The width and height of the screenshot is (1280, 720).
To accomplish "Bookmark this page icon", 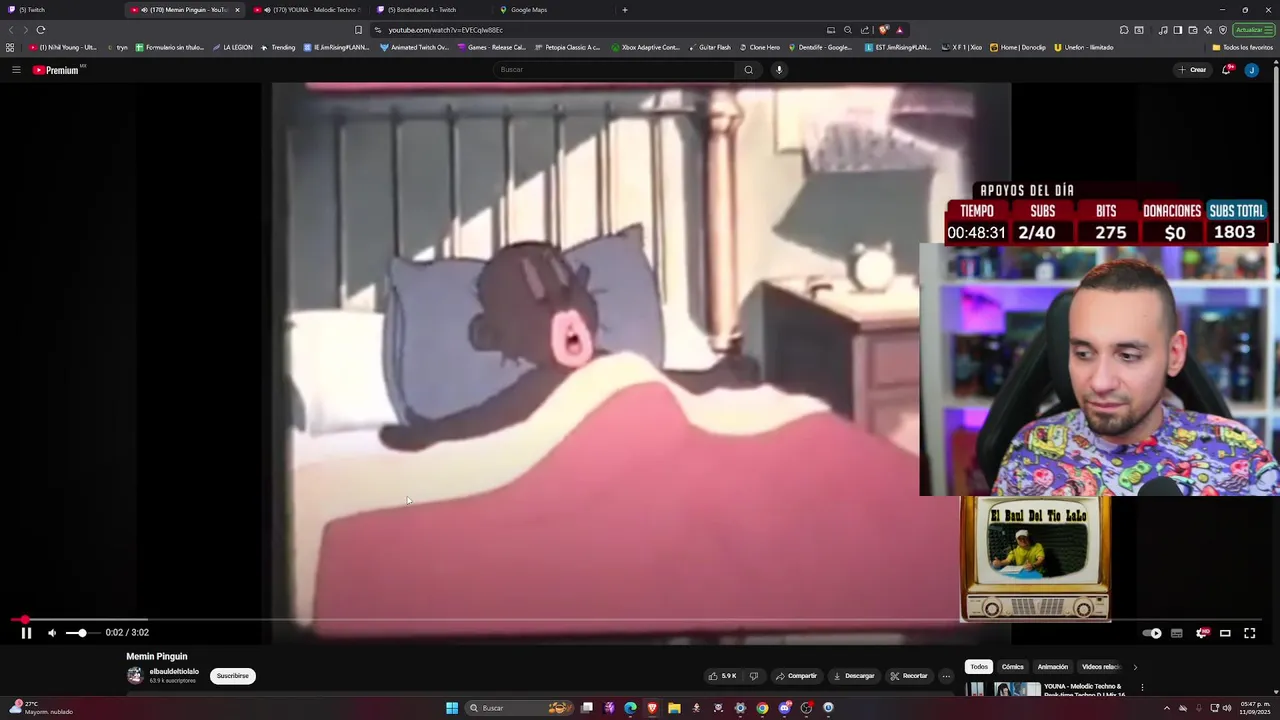I will tap(358, 30).
